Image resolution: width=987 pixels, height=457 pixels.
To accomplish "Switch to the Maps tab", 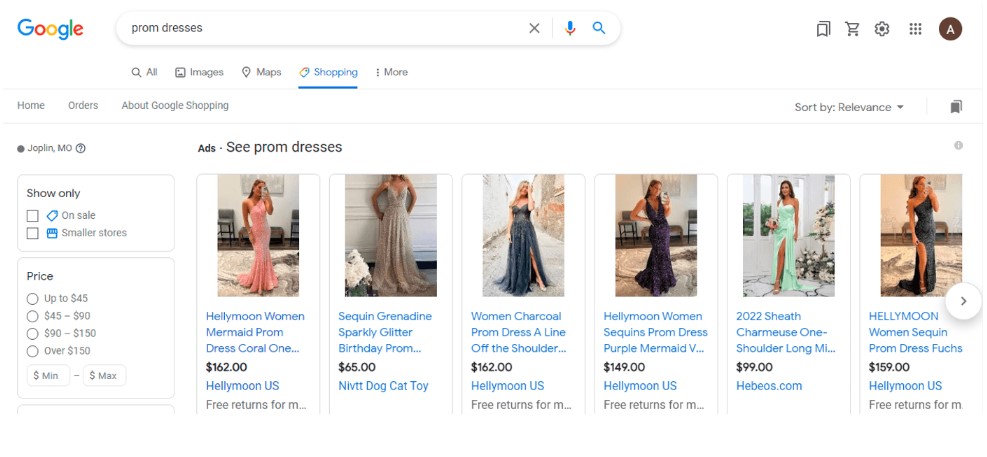I will 261,72.
